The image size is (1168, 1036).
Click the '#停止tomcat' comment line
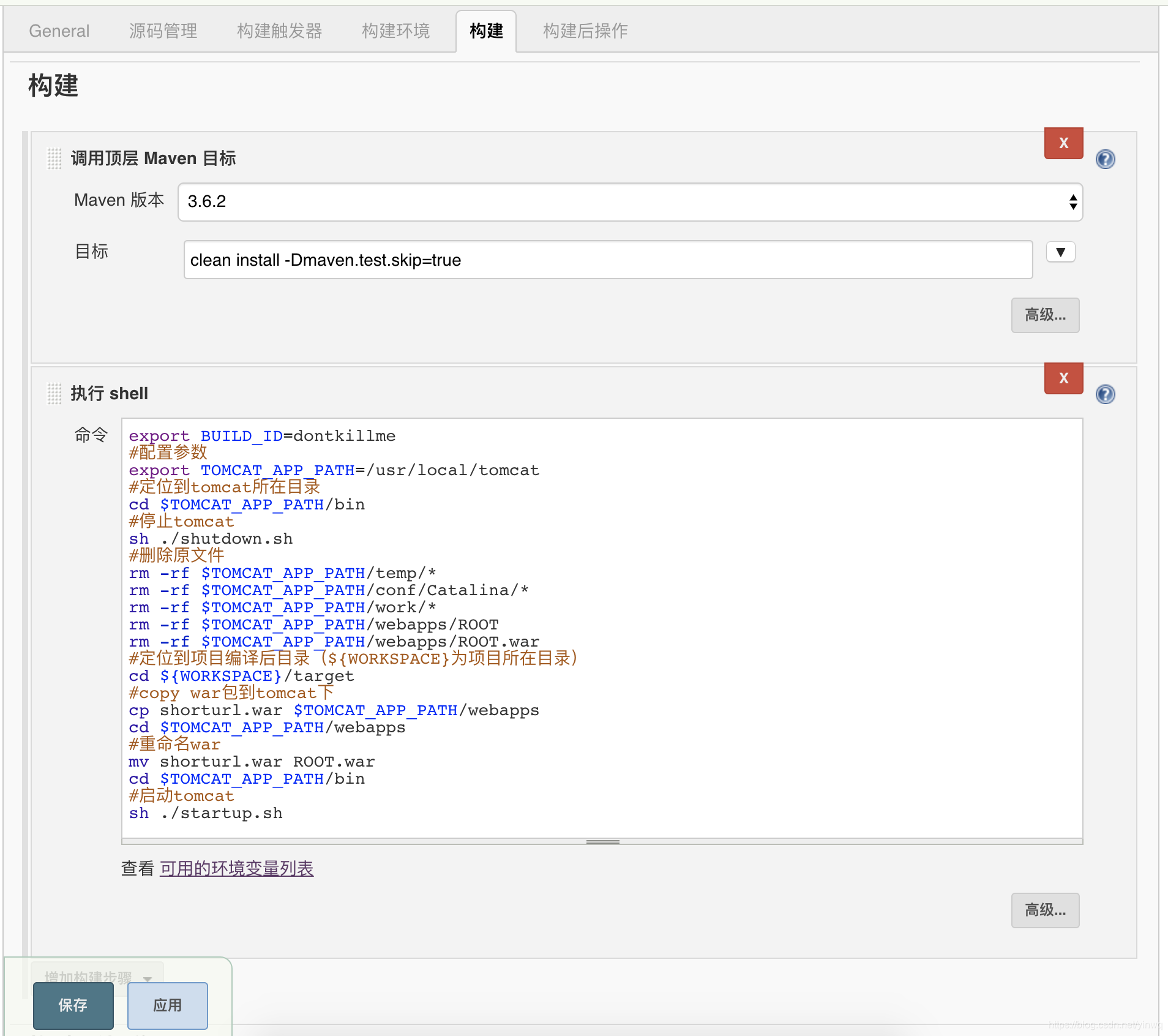click(x=181, y=522)
